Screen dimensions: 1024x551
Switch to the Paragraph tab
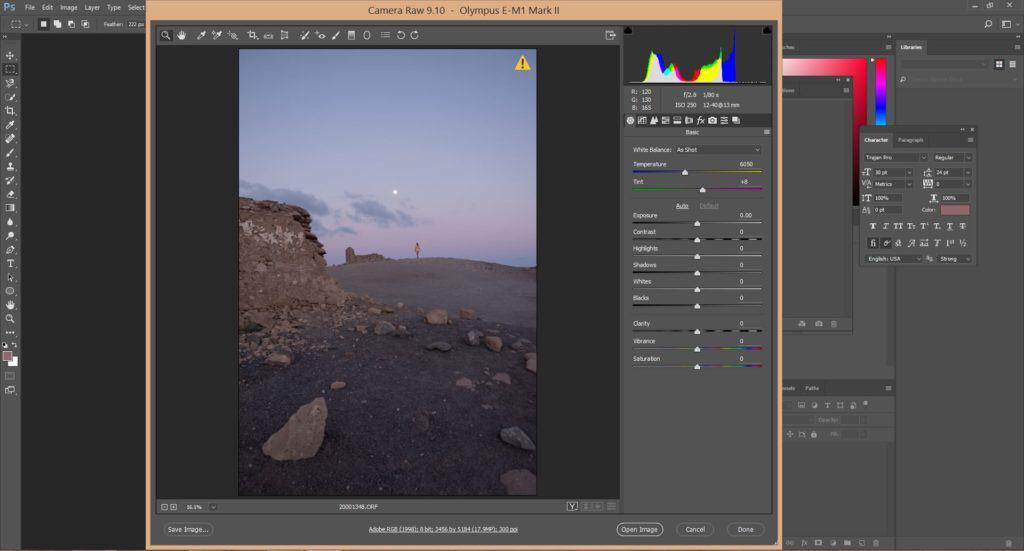(x=910, y=140)
